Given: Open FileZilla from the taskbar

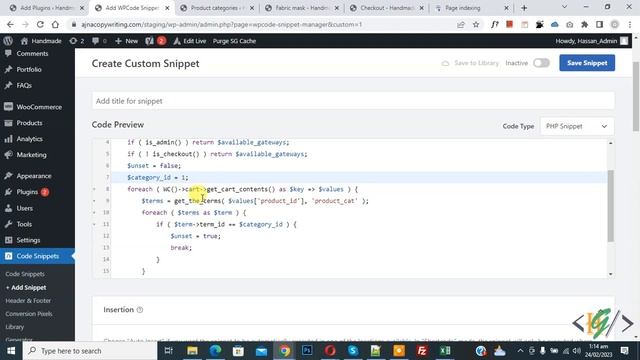Looking at the screenshot, I should coord(422,351).
